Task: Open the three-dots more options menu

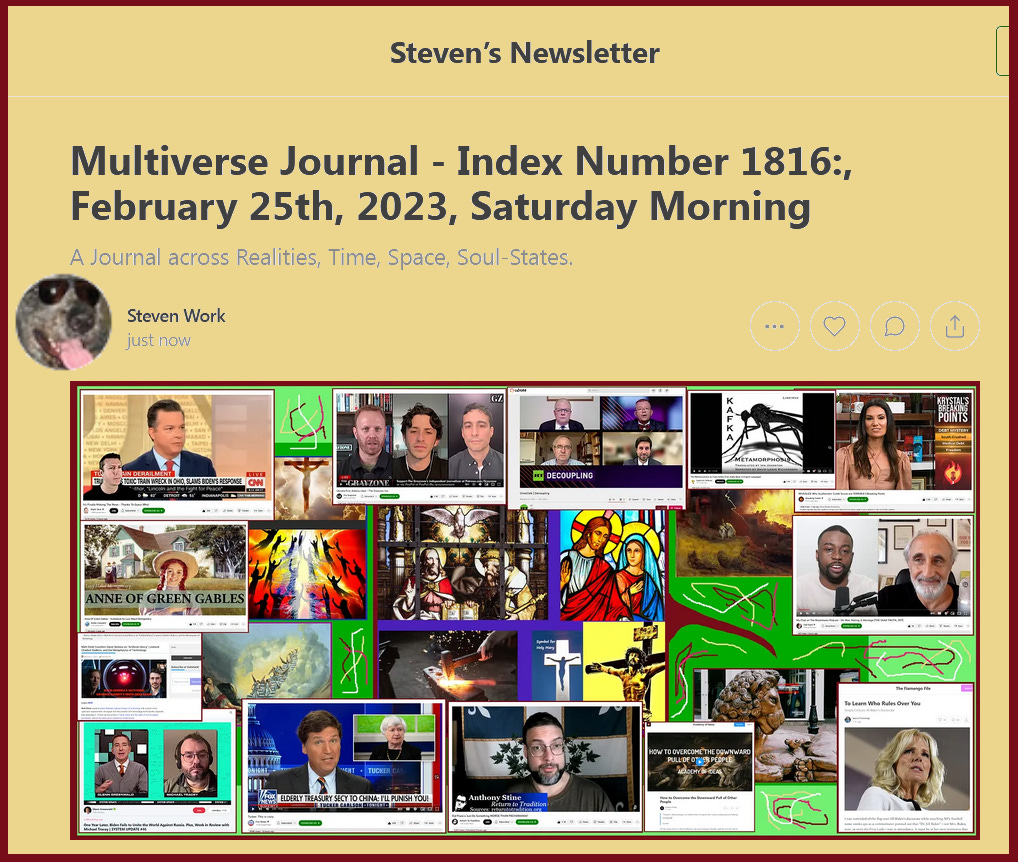Action: [775, 326]
